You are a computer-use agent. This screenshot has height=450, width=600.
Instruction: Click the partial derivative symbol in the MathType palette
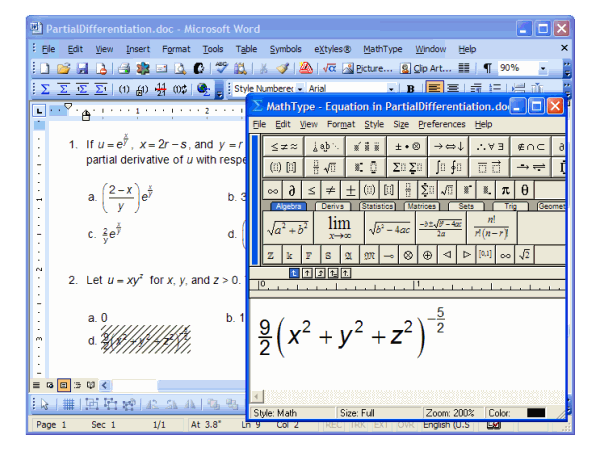click(x=291, y=189)
